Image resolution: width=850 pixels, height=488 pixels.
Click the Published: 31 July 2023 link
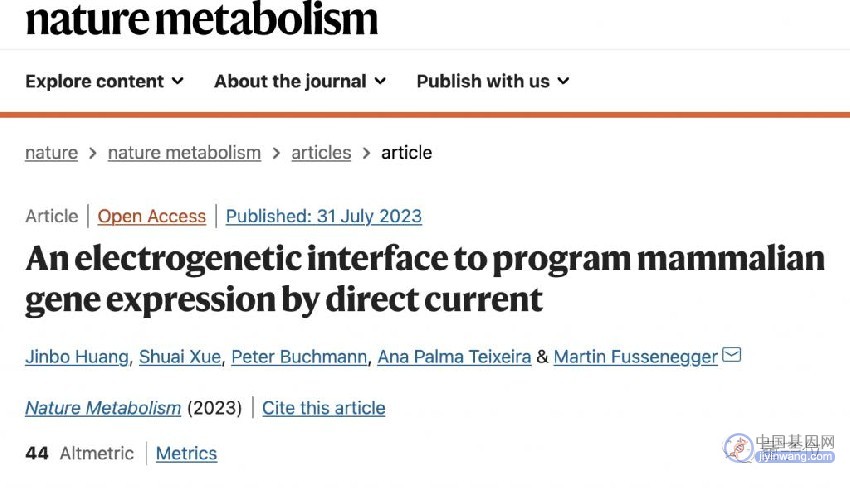tap(324, 216)
